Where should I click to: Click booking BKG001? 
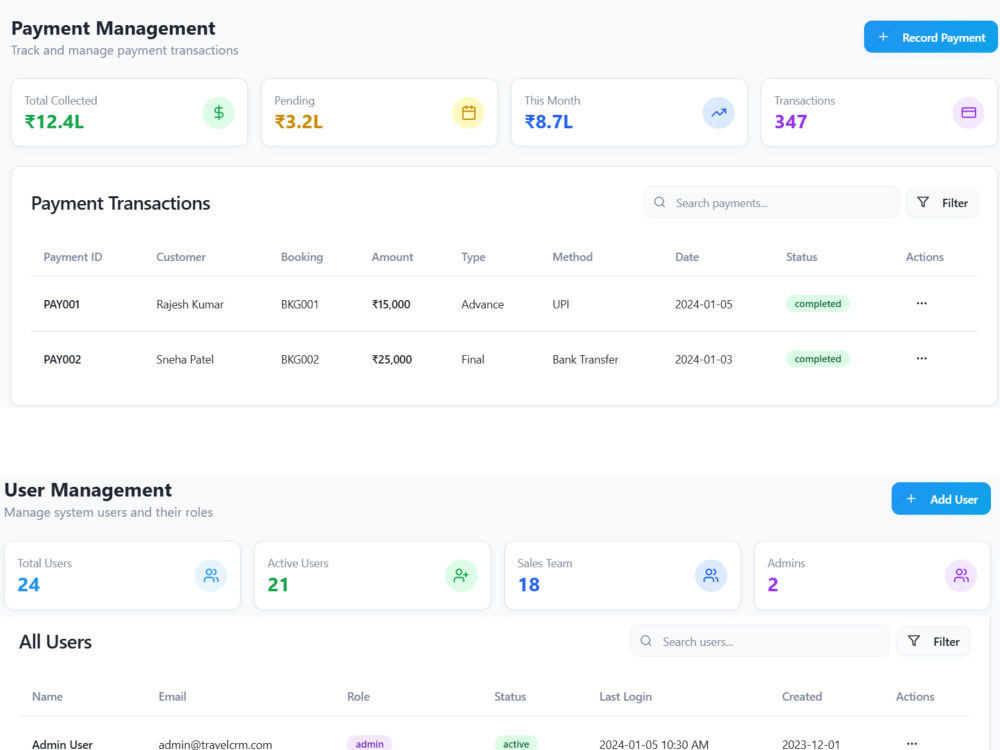300,304
